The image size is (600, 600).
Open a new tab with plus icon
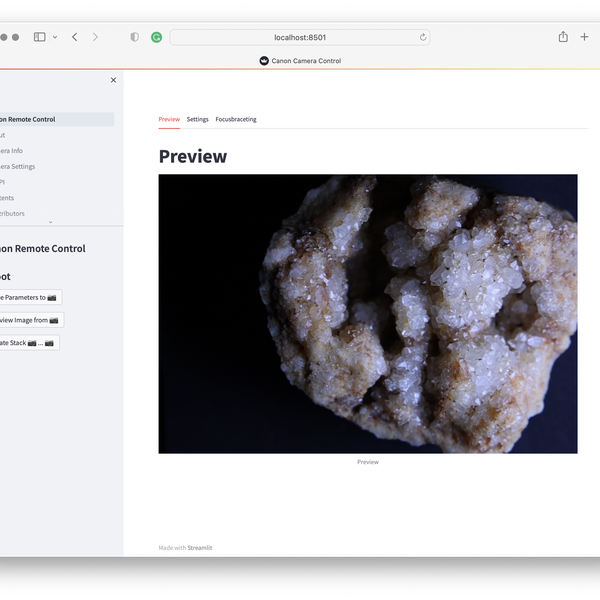(585, 37)
